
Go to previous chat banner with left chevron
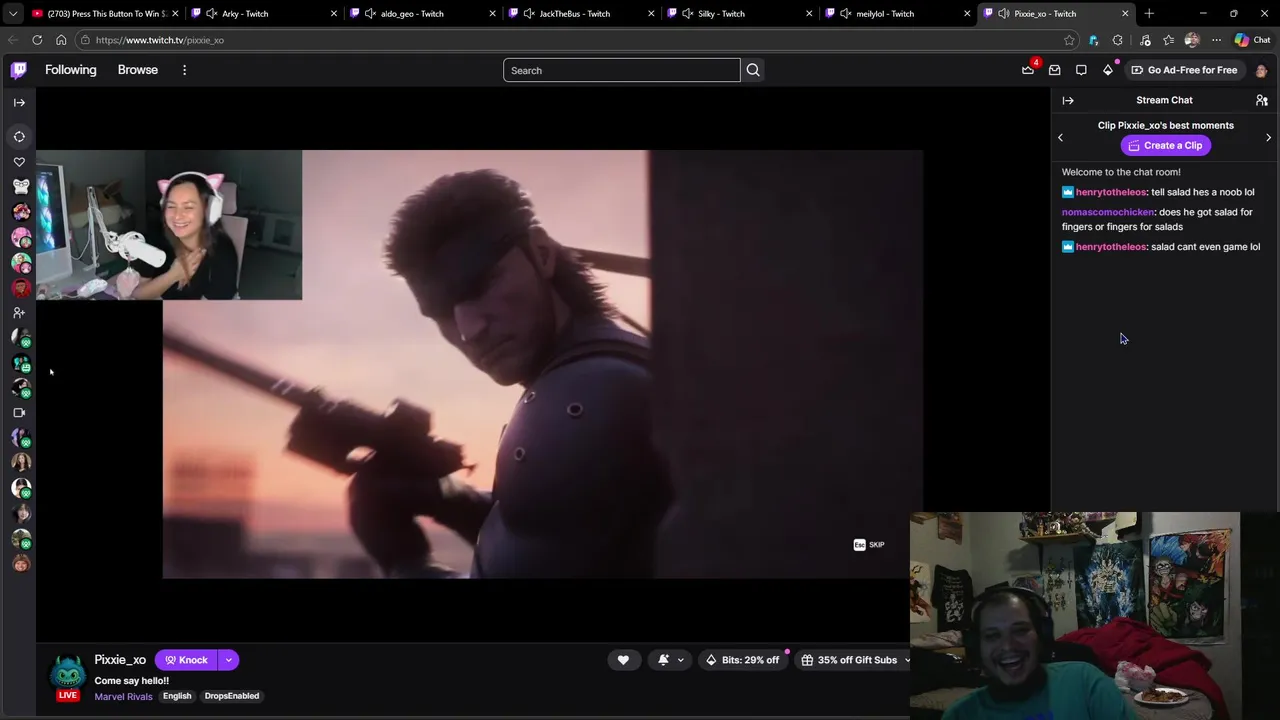coord(1061,138)
